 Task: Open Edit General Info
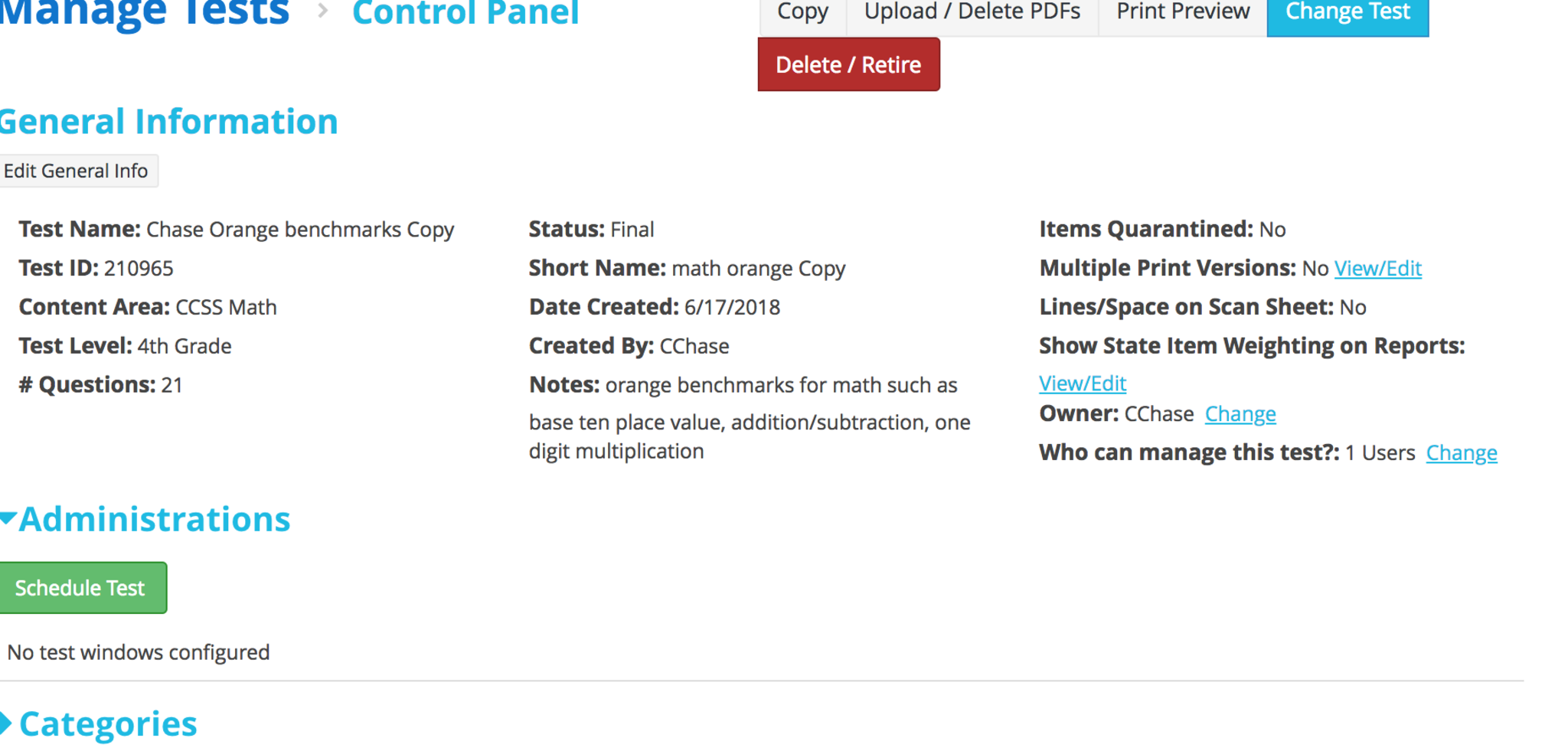point(76,171)
